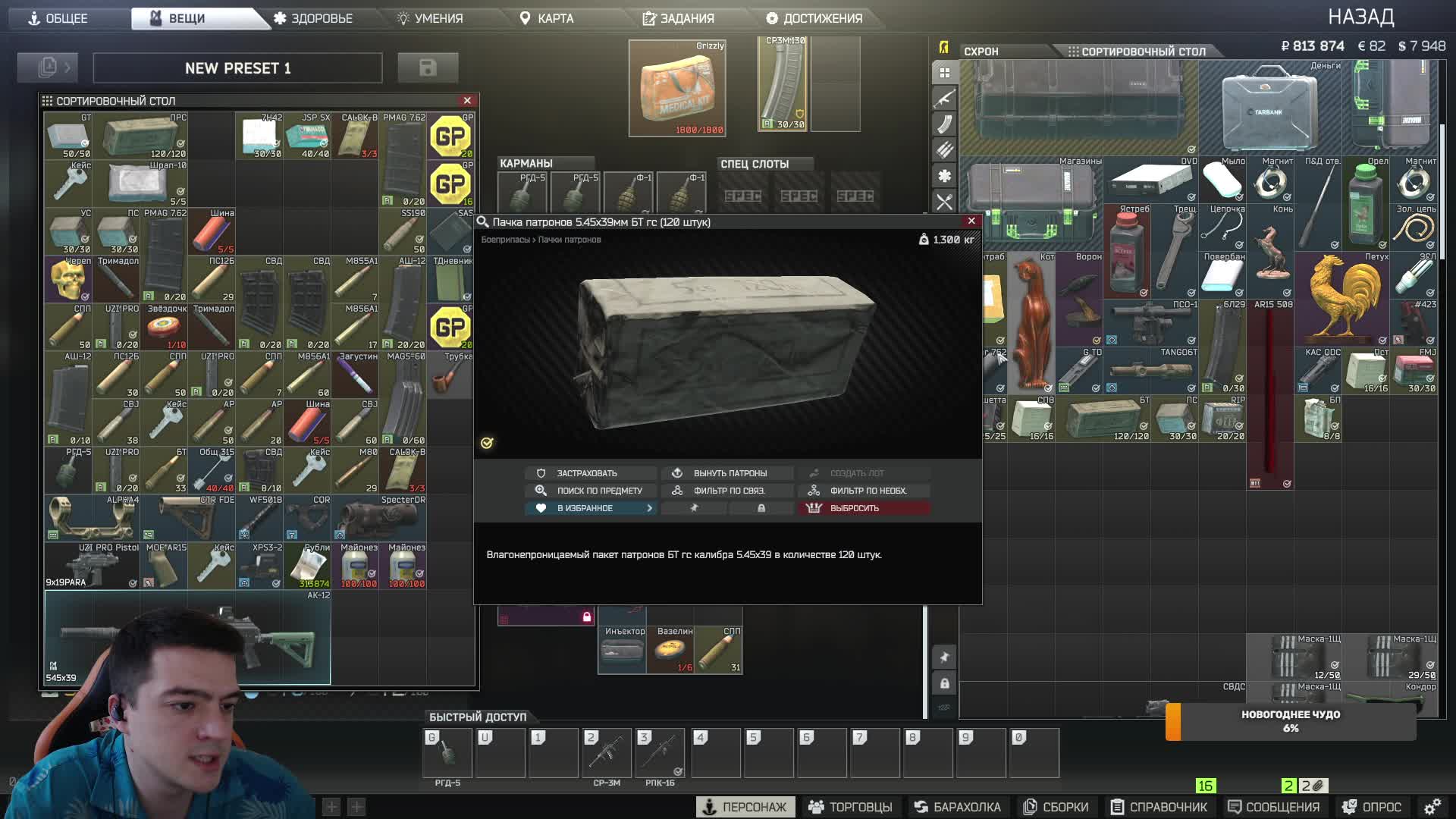This screenshot has height=819, width=1456.
Task: Switch to the ЗДОРОВЬЕ tab
Action: (312, 18)
